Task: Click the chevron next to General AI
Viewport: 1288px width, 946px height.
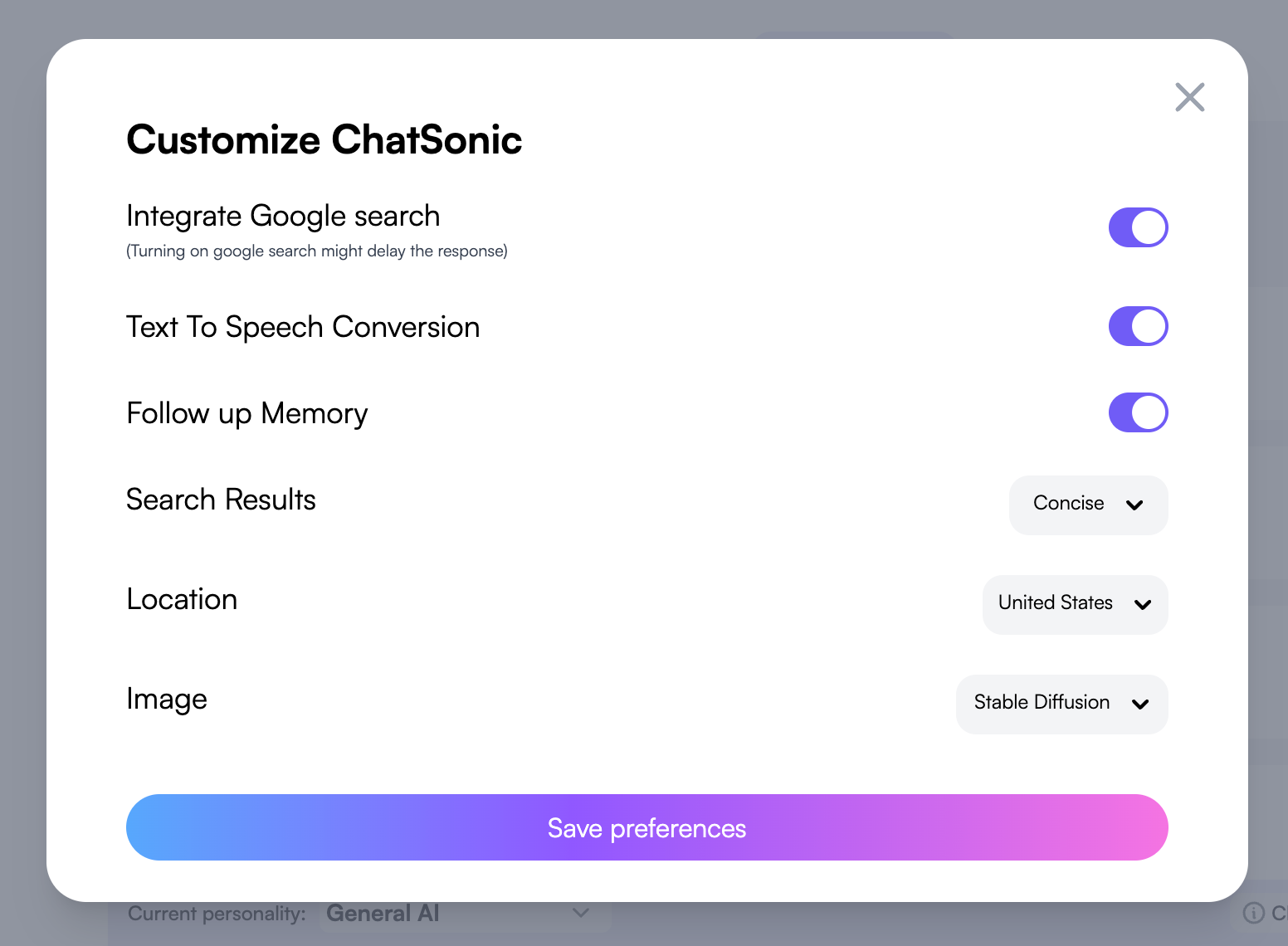Action: (x=581, y=913)
